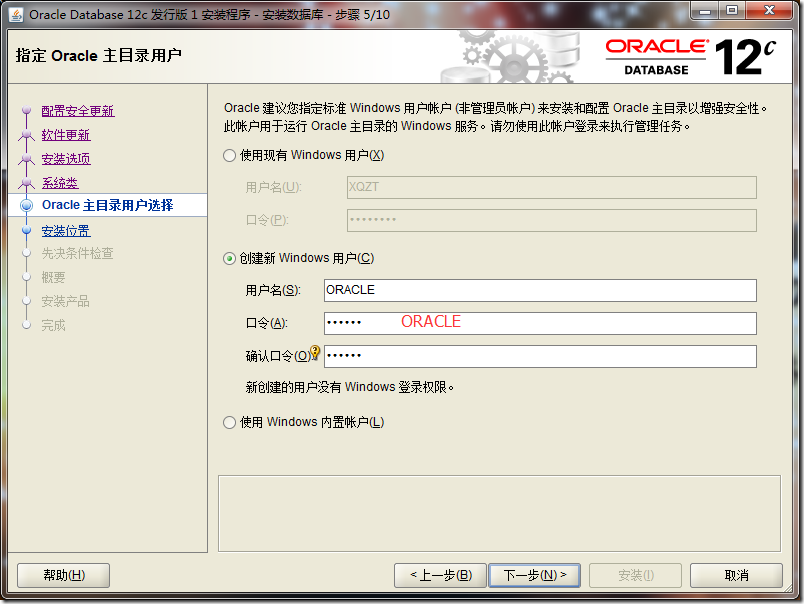Click the disabled 用户名(U) field showing XQZT

552,187
